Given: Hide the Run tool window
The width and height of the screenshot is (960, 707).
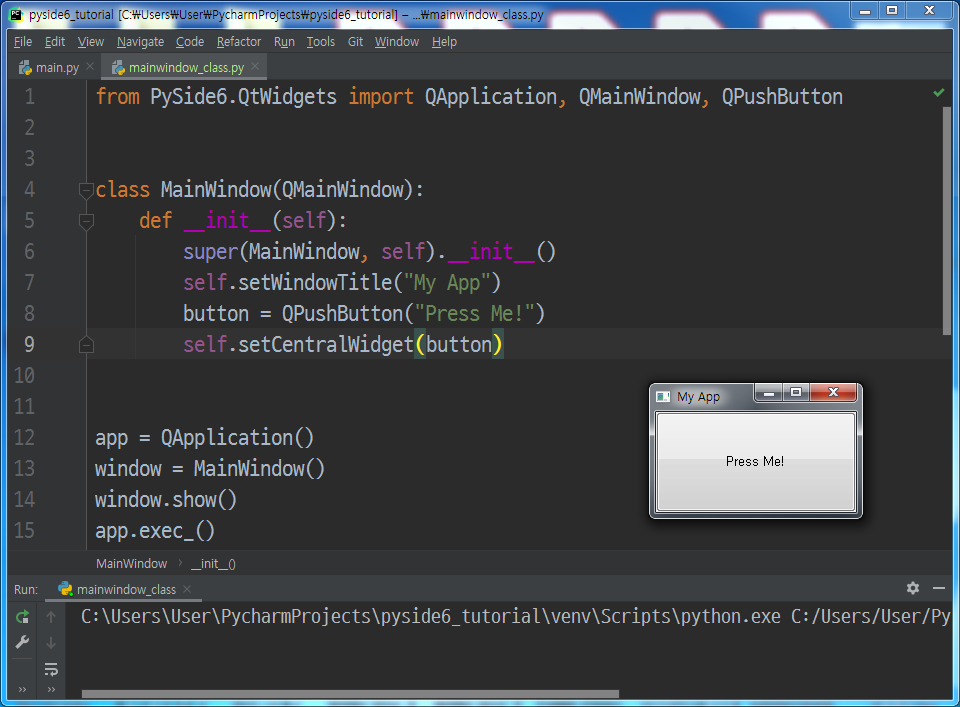Looking at the screenshot, I should coord(939,588).
